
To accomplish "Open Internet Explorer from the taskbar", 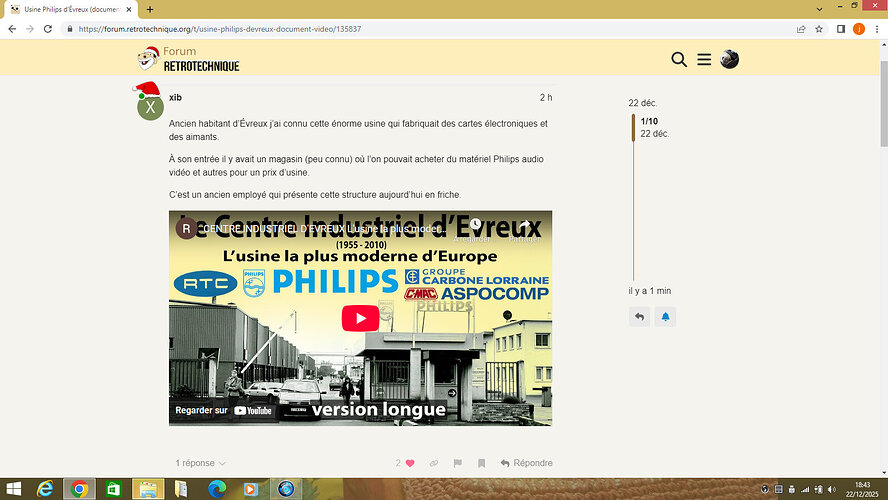I will click(45, 489).
